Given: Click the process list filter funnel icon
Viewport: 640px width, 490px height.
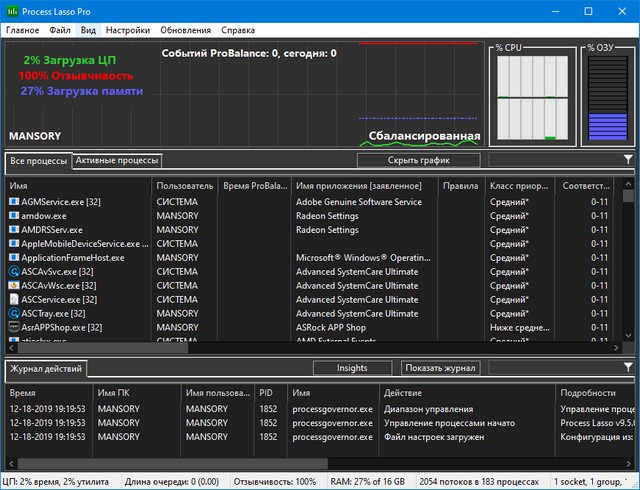Looking at the screenshot, I should click(628, 160).
